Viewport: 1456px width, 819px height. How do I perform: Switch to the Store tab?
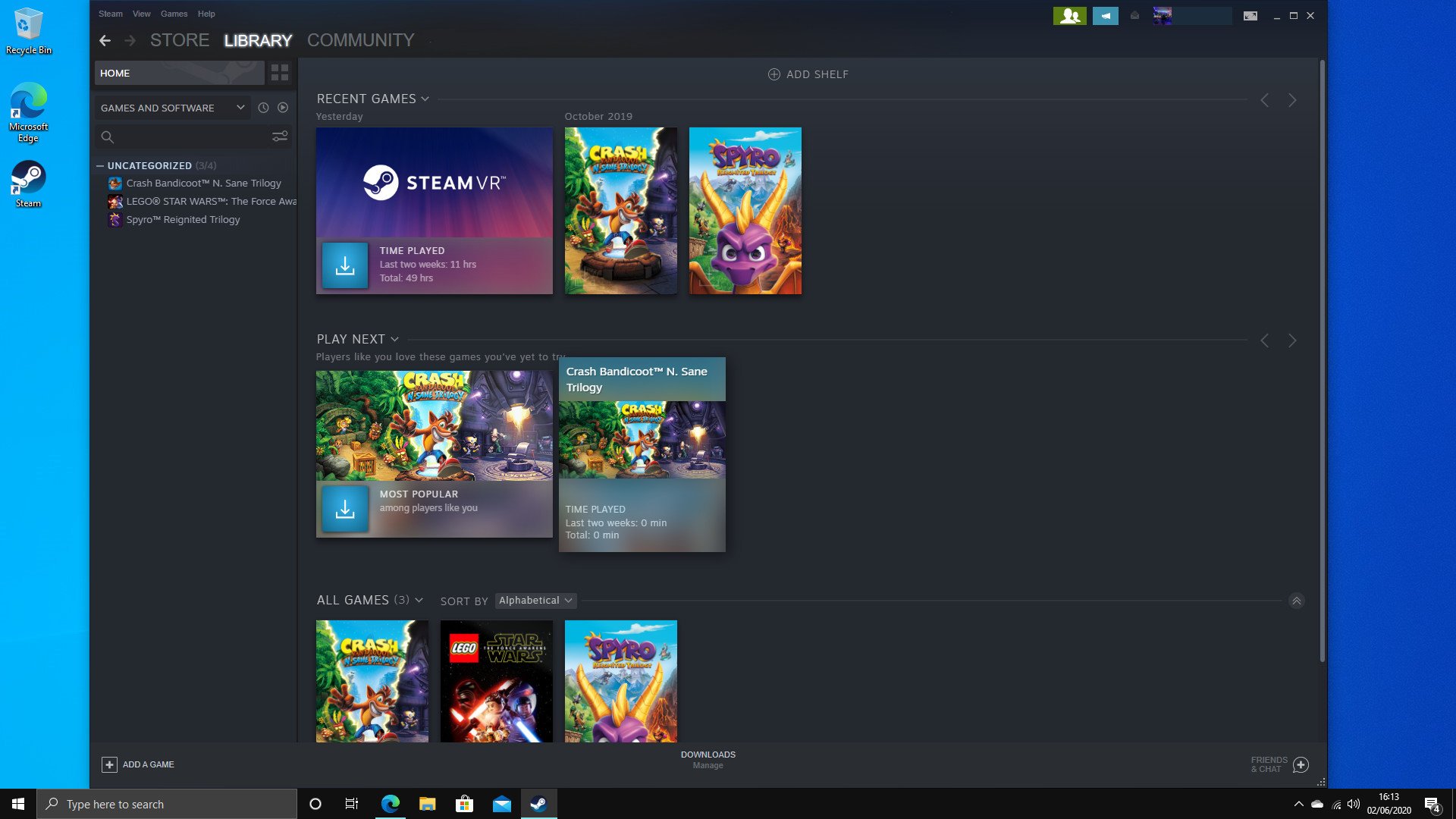click(x=180, y=40)
